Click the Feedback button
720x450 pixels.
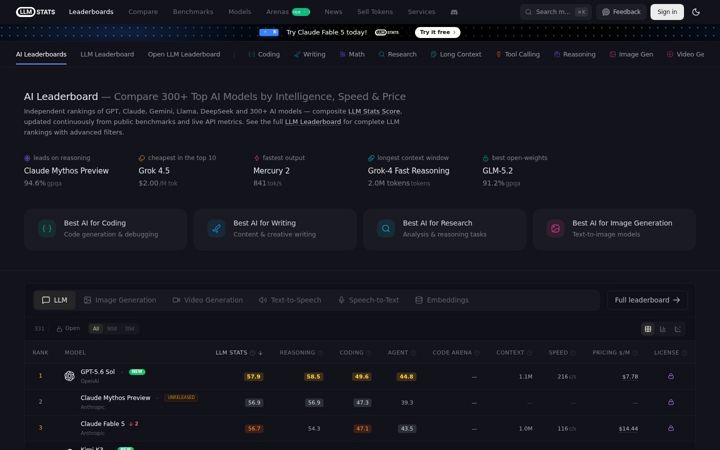(621, 12)
